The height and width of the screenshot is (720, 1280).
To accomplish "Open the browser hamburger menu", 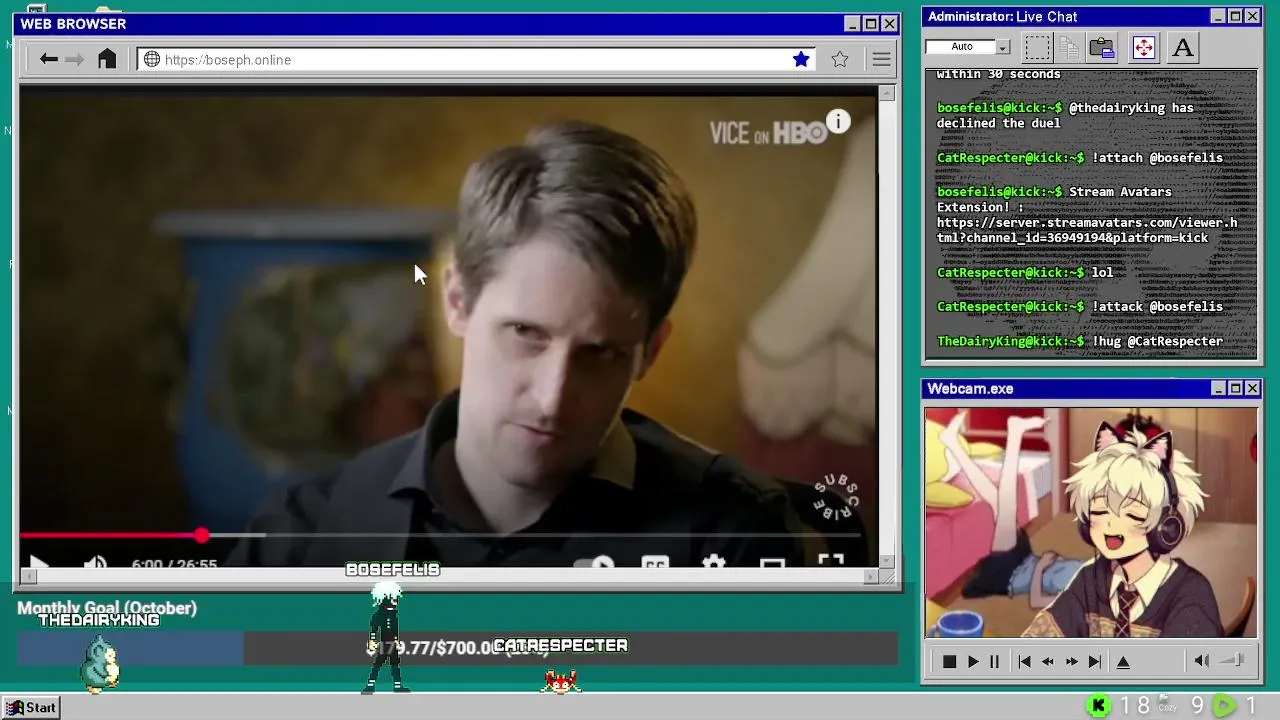I will pyautogui.click(x=881, y=59).
